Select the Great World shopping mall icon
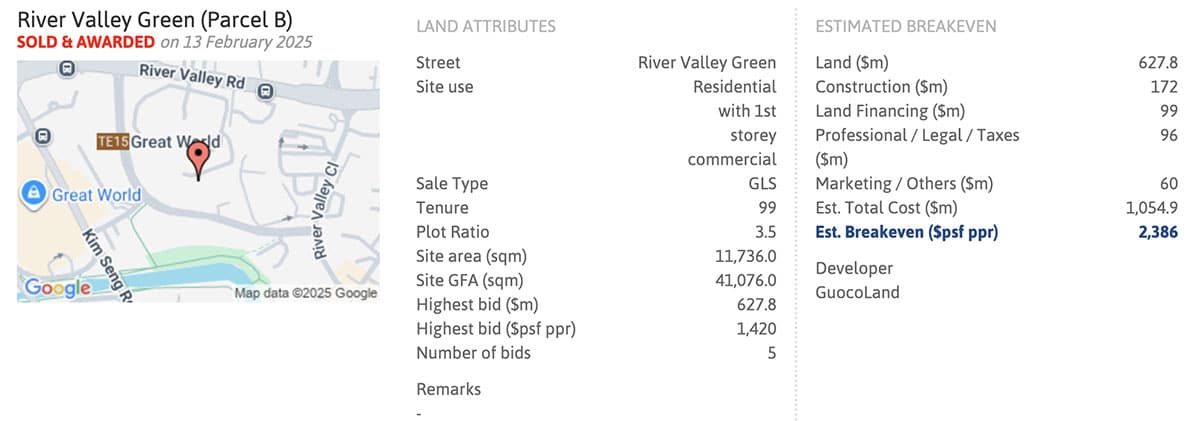 pyautogui.click(x=34, y=192)
